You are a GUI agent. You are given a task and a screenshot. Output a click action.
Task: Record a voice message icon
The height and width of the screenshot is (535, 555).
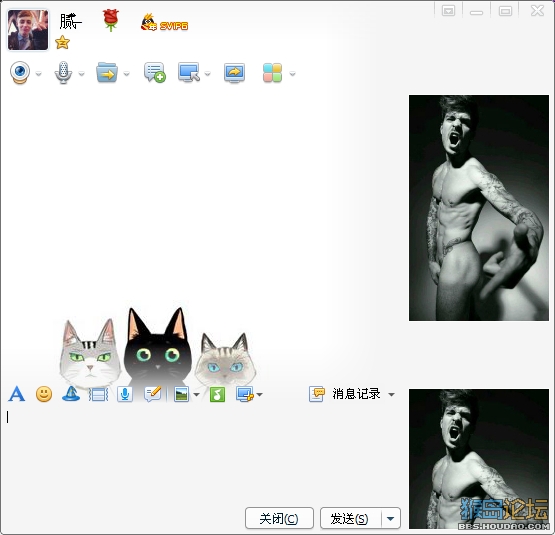[125, 394]
